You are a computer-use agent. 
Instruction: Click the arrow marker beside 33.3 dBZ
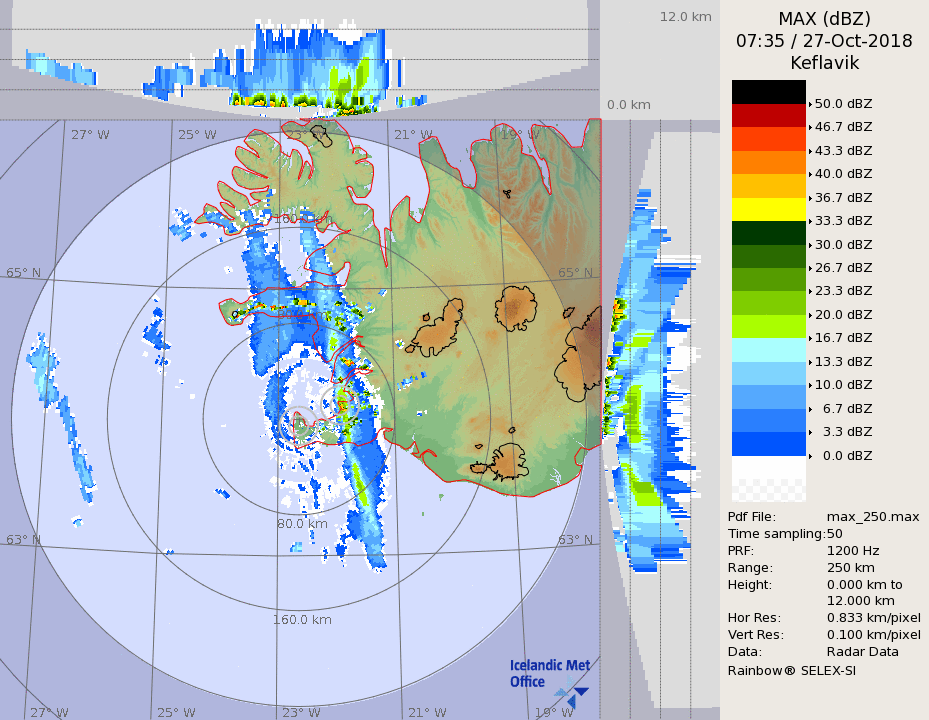tap(810, 221)
